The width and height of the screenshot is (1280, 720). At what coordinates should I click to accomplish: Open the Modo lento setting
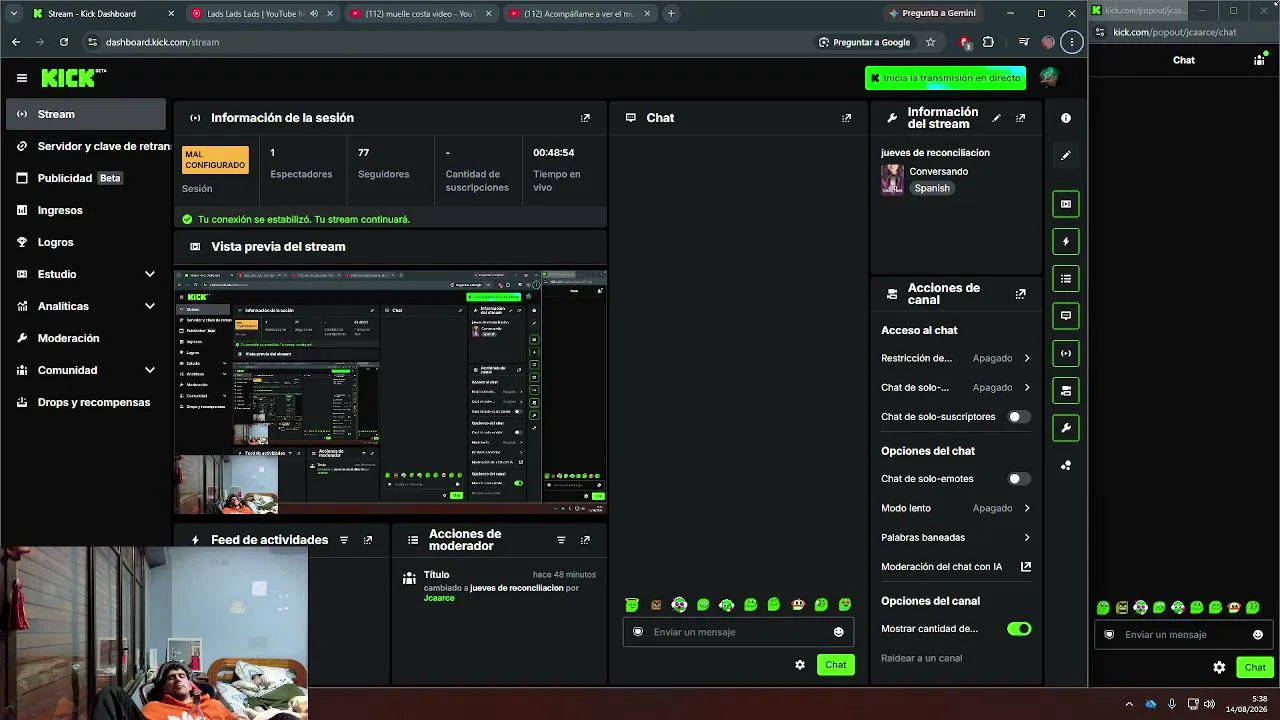(x=956, y=508)
